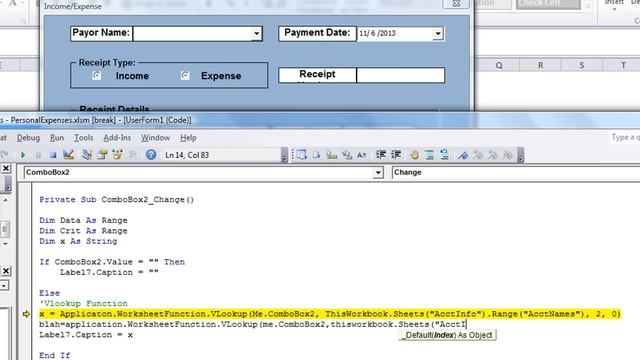The height and width of the screenshot is (360, 640).
Task: Click the 'Type a question' help box
Action: click(625, 138)
